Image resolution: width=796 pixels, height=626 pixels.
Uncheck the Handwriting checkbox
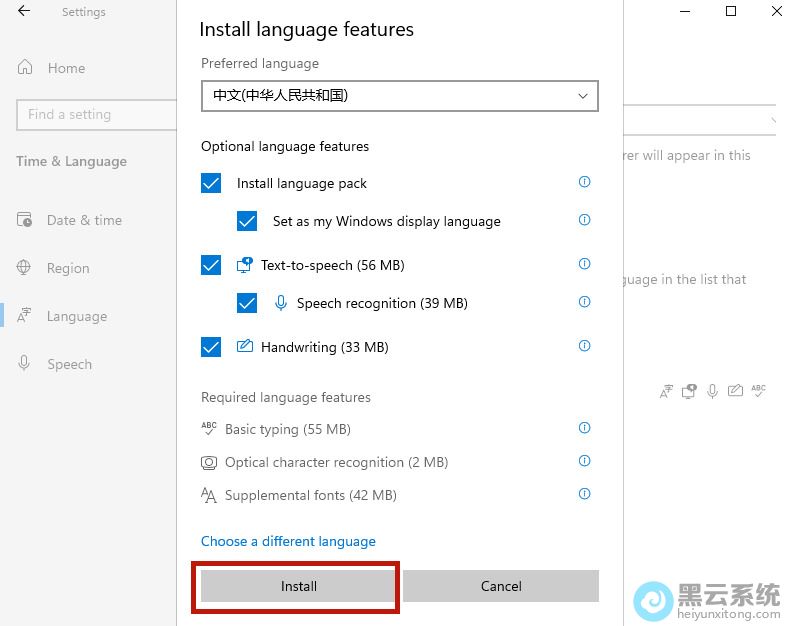click(211, 347)
